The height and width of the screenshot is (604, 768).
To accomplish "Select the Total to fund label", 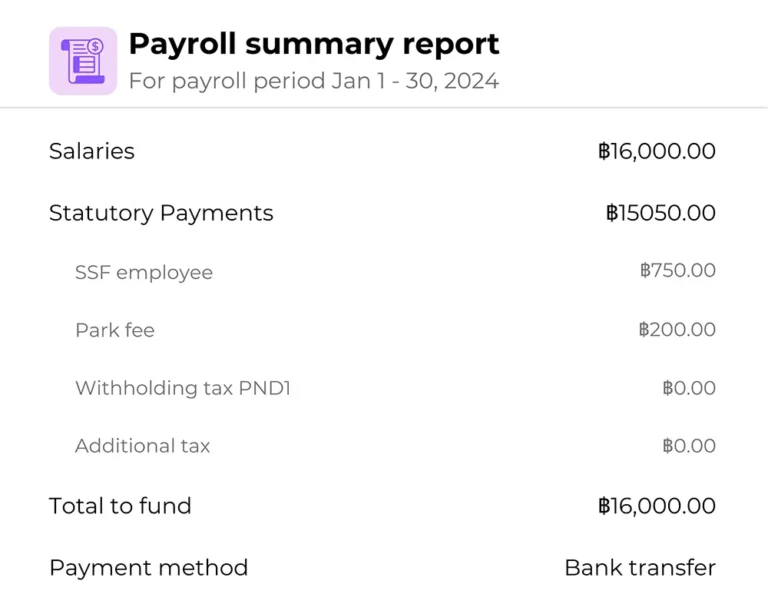I will tap(120, 506).
